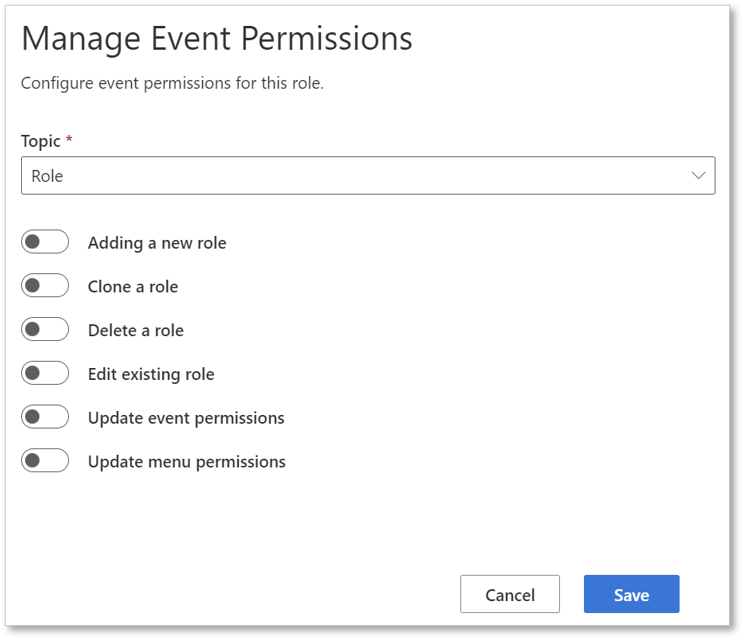
Task: Click the Clone a role label
Action: [x=133, y=287]
